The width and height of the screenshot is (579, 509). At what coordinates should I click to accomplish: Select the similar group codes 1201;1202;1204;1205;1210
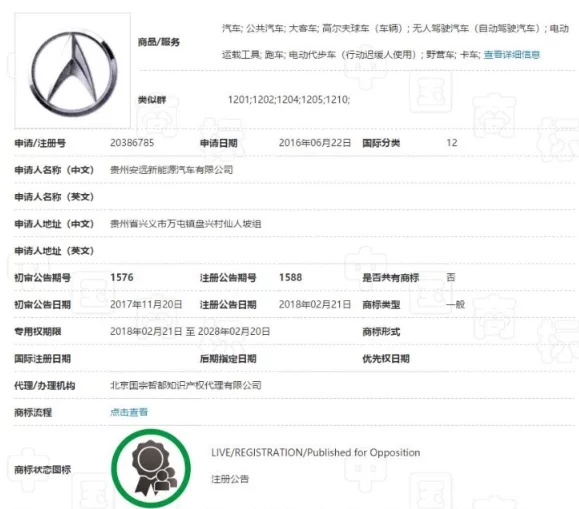(289, 100)
